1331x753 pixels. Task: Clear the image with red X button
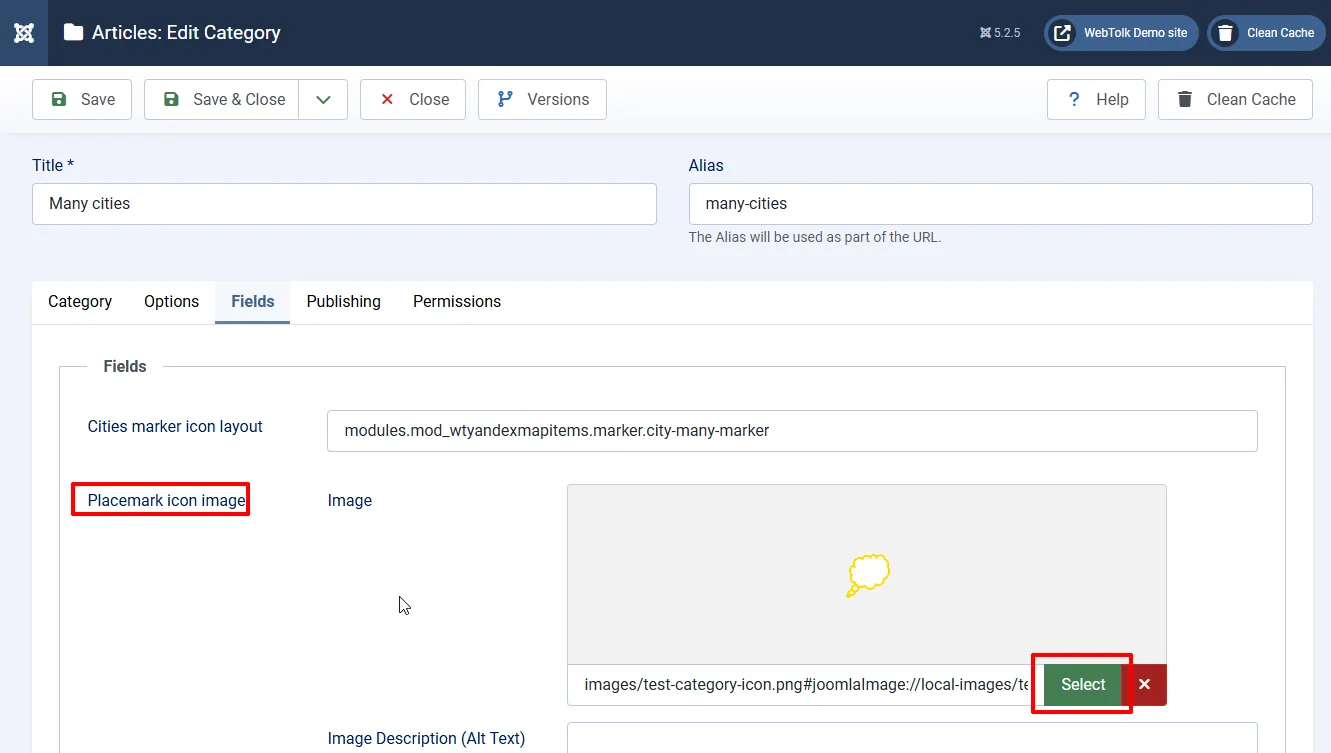[x=1144, y=685]
